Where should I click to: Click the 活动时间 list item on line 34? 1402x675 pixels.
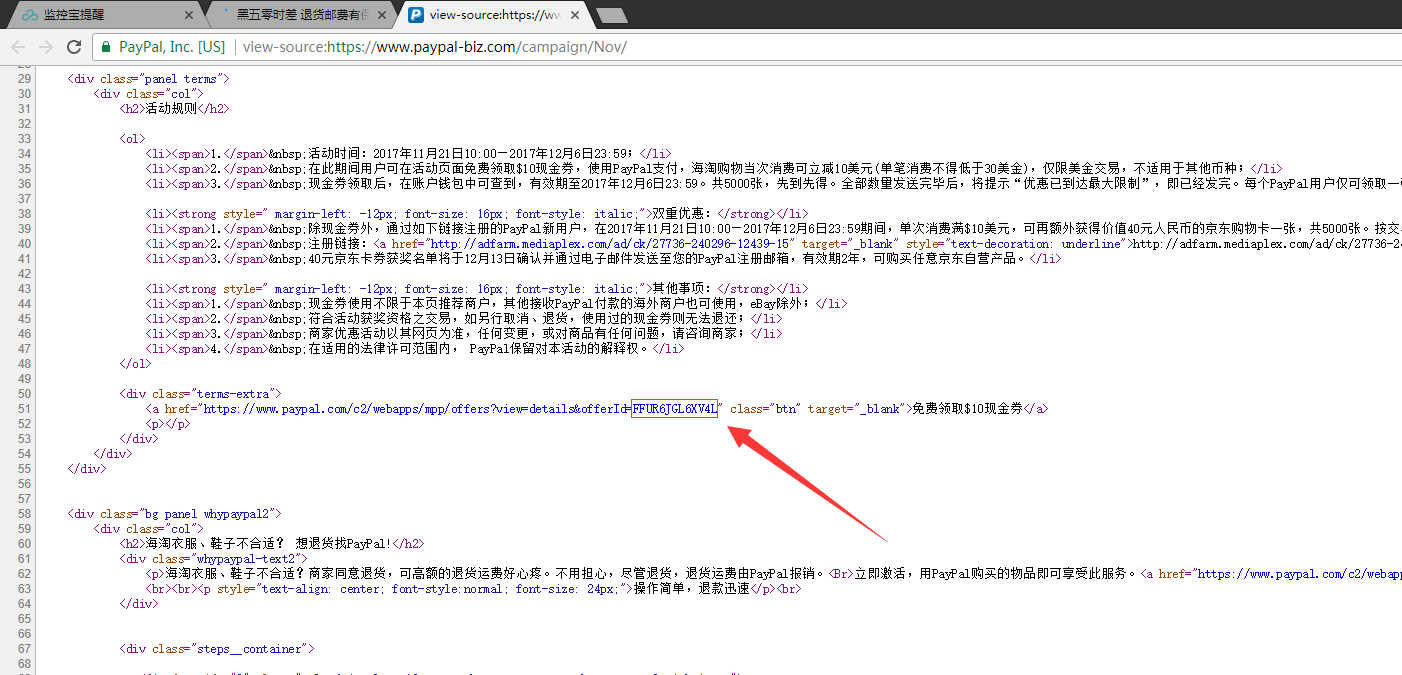pos(409,154)
